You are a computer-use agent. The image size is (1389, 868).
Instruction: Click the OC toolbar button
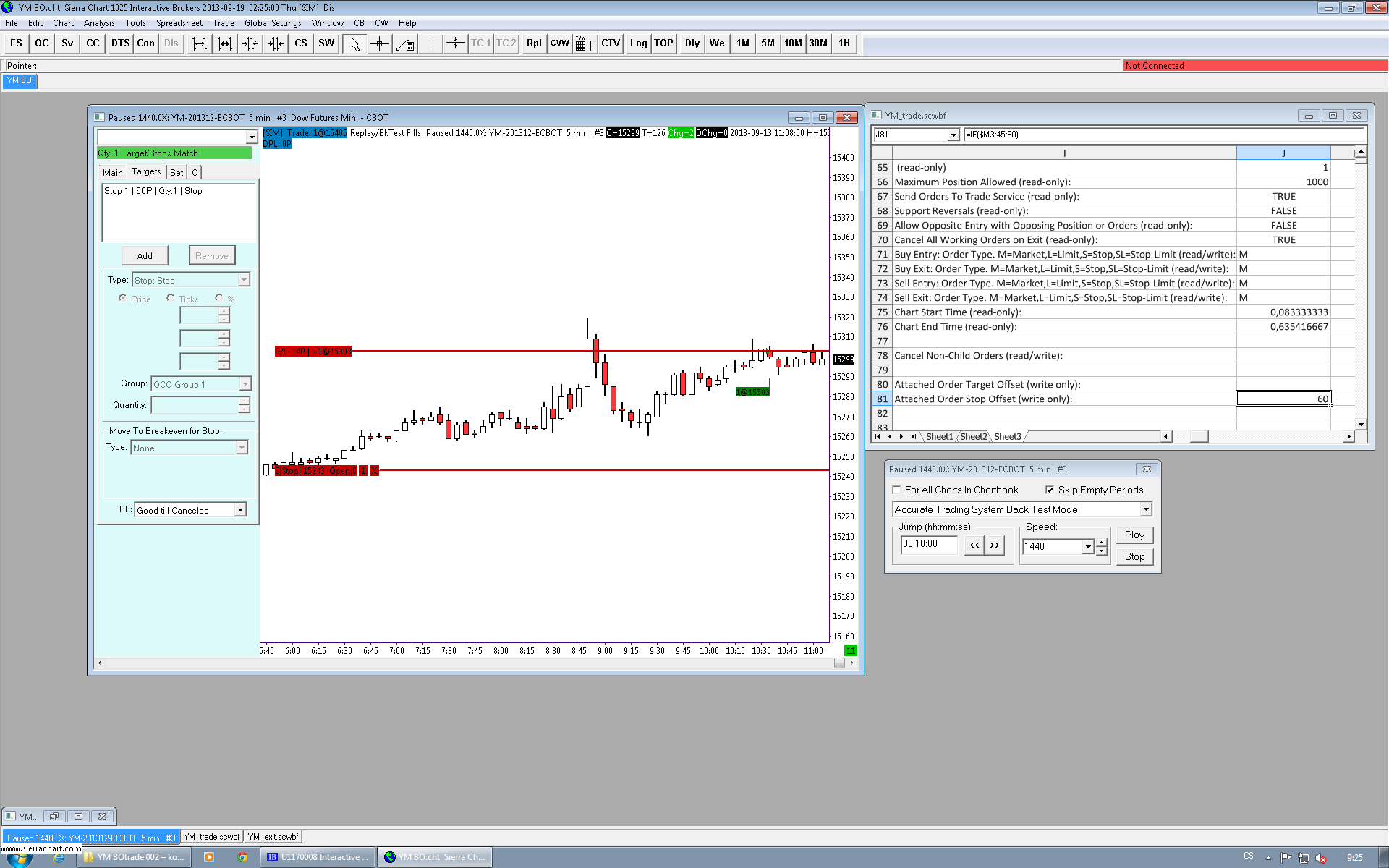coord(42,43)
